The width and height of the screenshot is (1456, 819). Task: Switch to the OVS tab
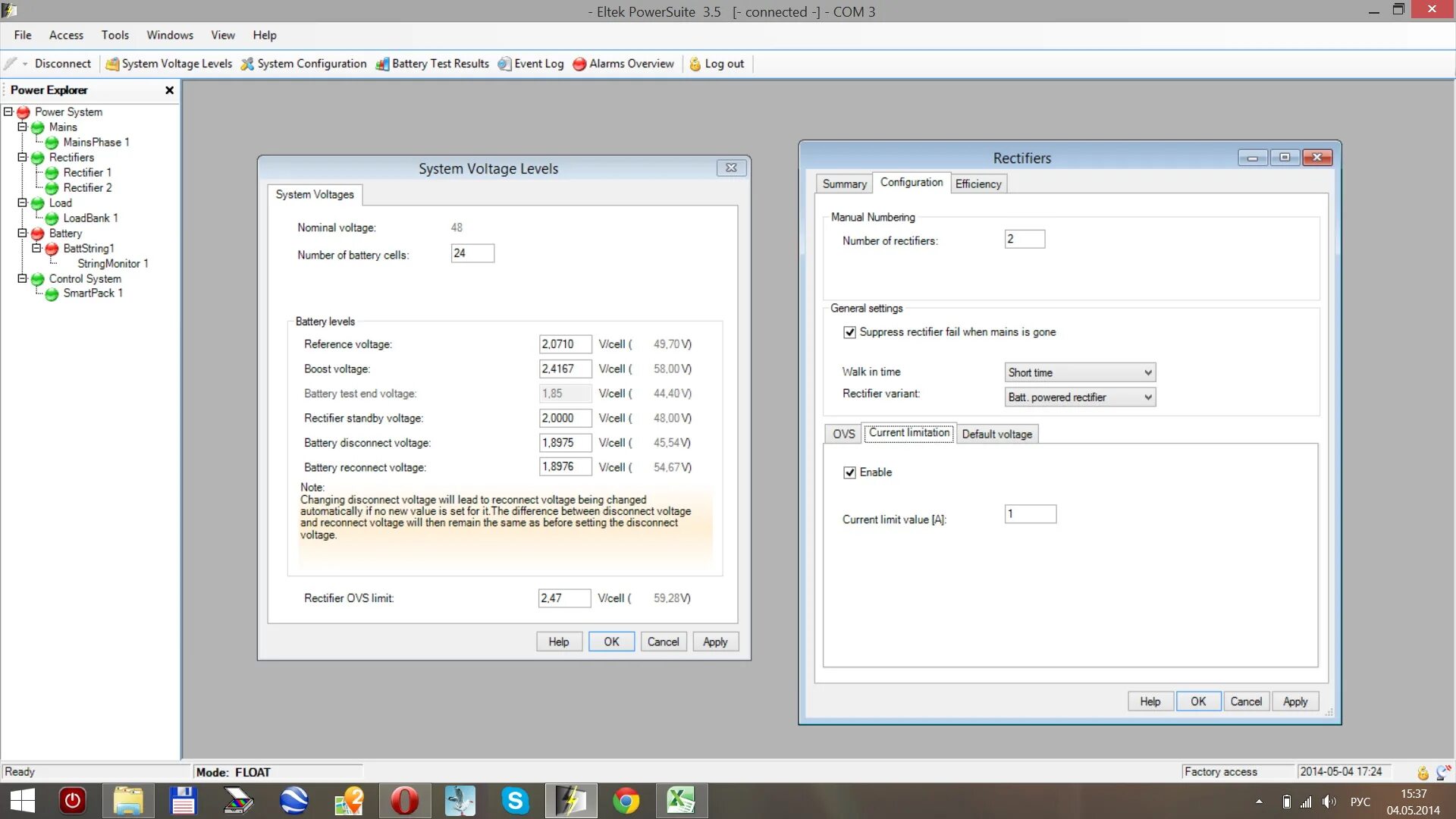coord(843,434)
